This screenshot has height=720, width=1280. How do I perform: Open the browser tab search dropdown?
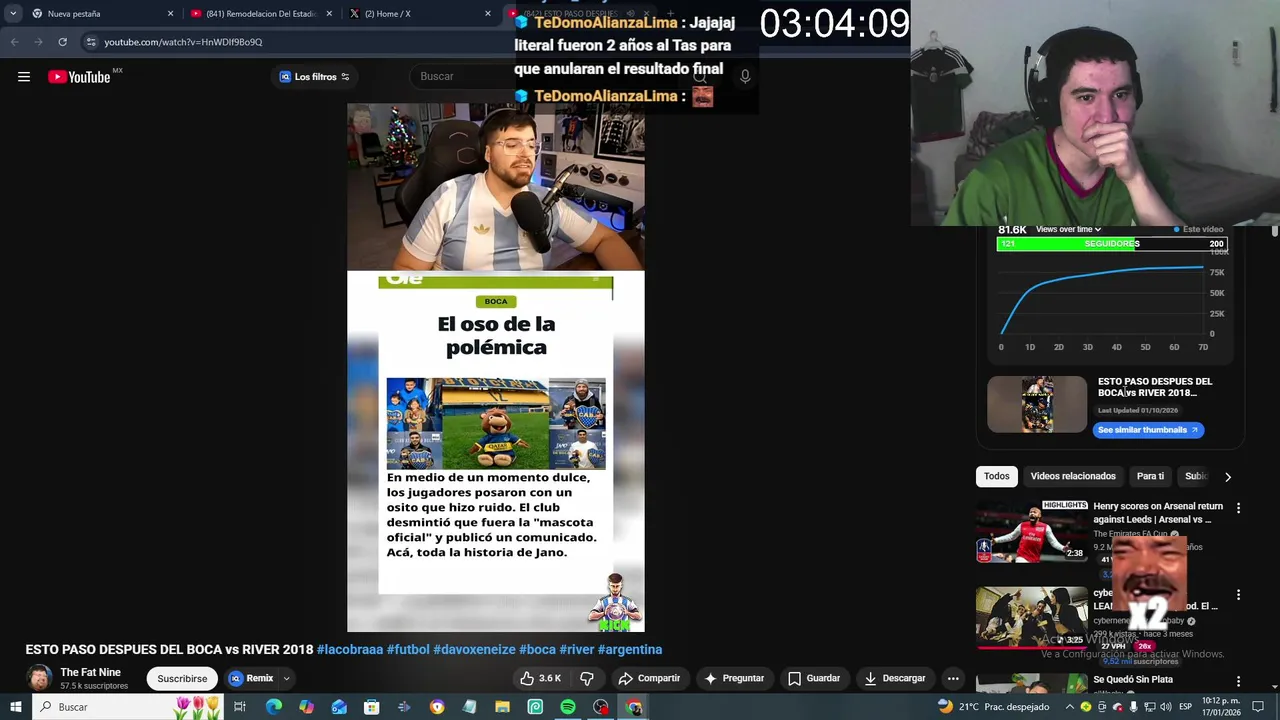[x=13, y=14]
